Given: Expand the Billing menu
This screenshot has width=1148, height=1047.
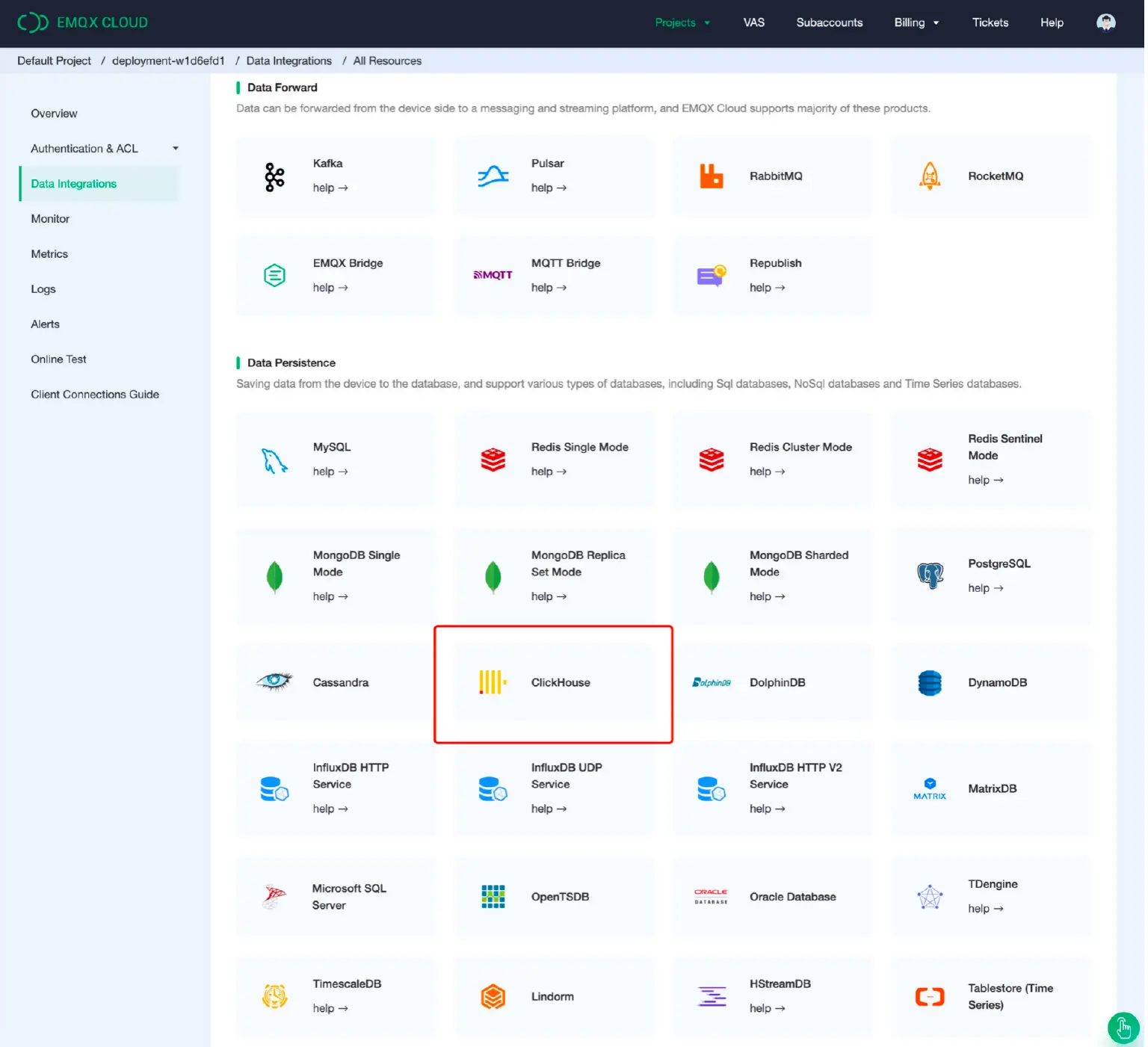Looking at the screenshot, I should 917,22.
